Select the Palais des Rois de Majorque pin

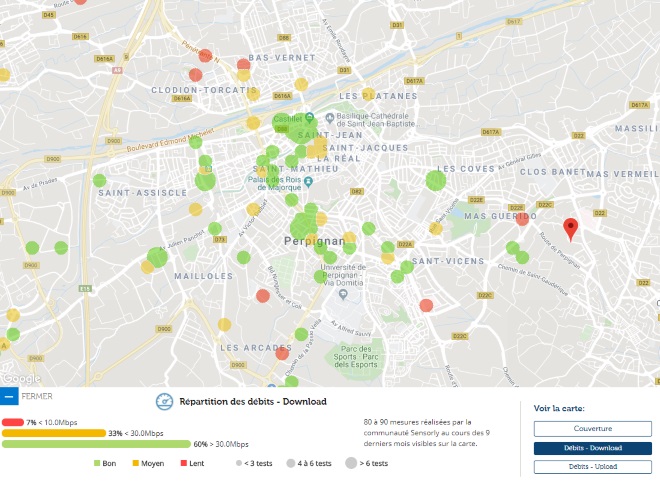pyautogui.click(x=309, y=182)
